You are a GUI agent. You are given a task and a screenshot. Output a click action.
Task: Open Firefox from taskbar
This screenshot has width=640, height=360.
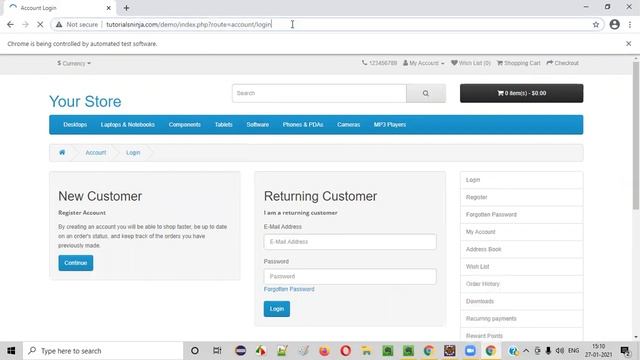point(324,351)
